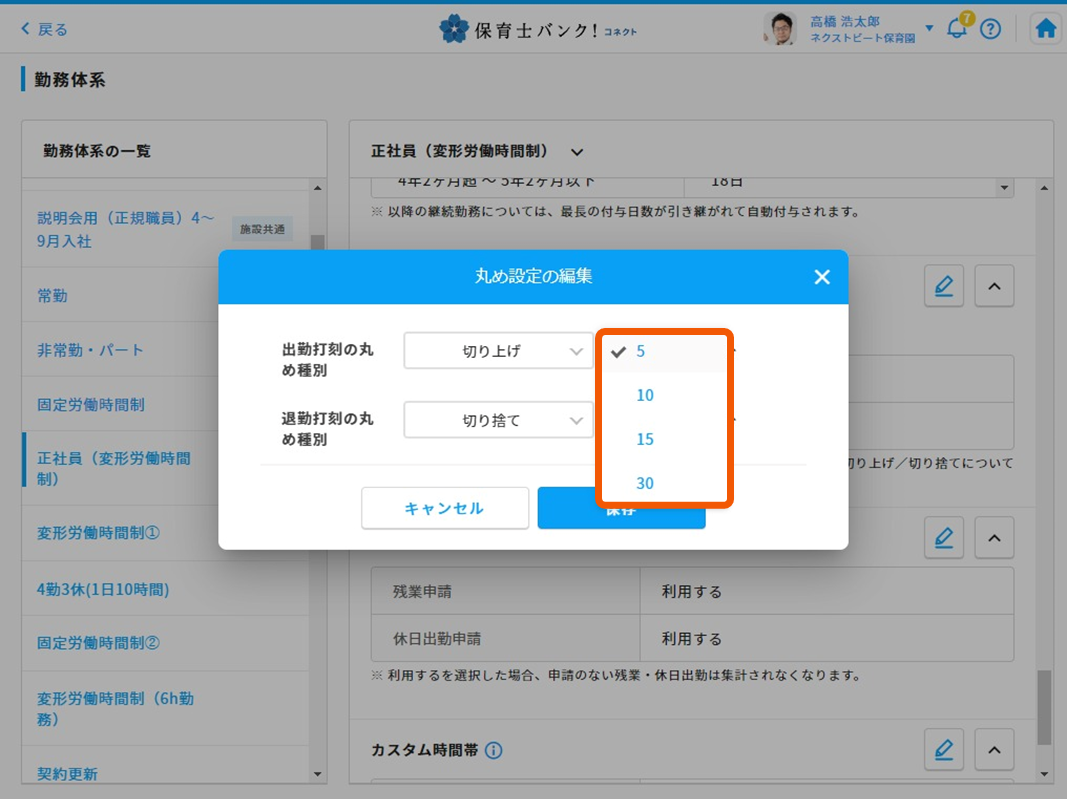Viewport: 1067px width, 800px height.
Task: Open the help question mark icon
Action: point(990,29)
